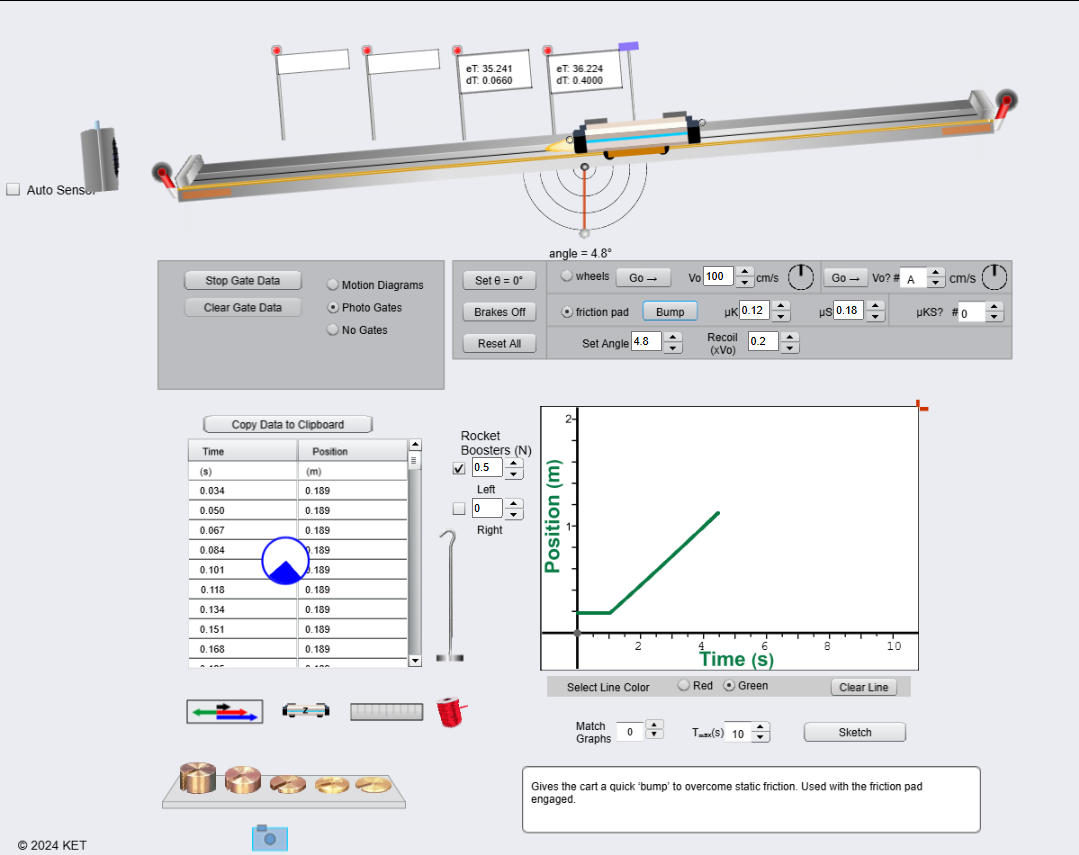Select the Motion Diagrams radio option
The image size is (1079, 855).
tap(333, 285)
